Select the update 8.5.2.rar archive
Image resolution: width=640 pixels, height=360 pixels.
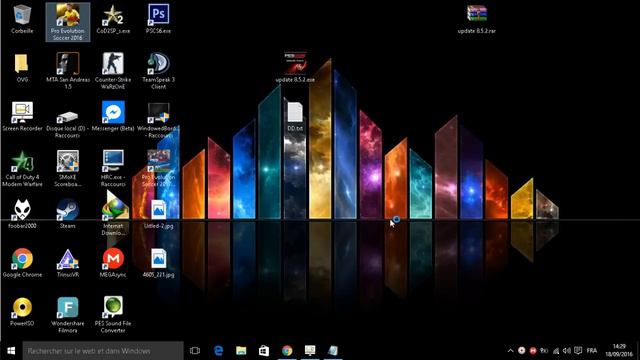tap(477, 20)
